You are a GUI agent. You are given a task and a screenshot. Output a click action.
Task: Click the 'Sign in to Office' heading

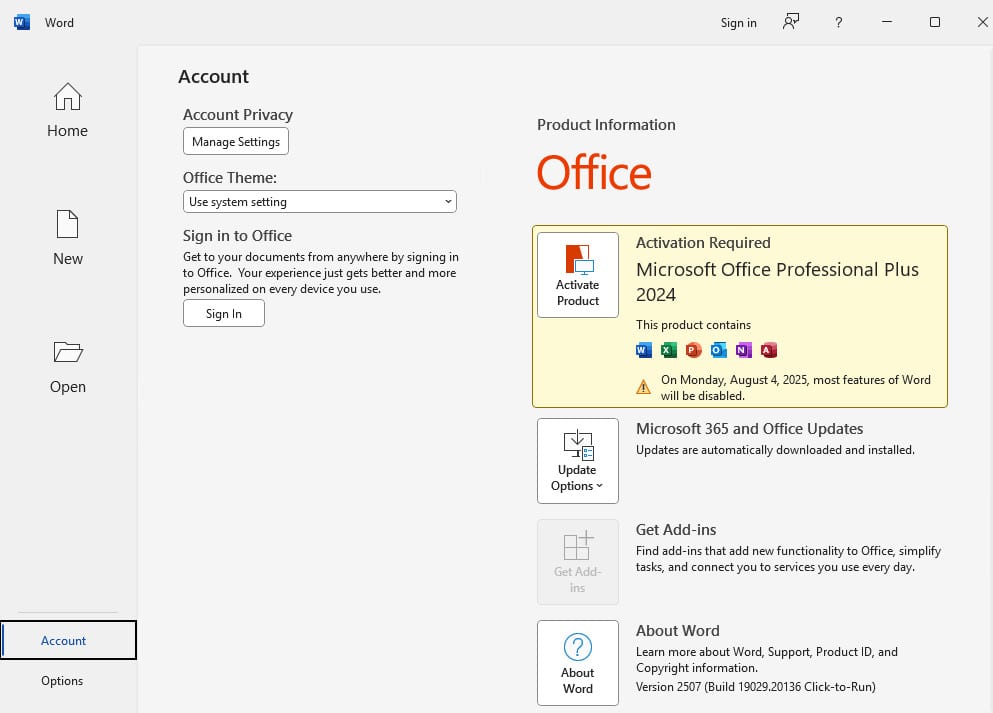pos(237,236)
